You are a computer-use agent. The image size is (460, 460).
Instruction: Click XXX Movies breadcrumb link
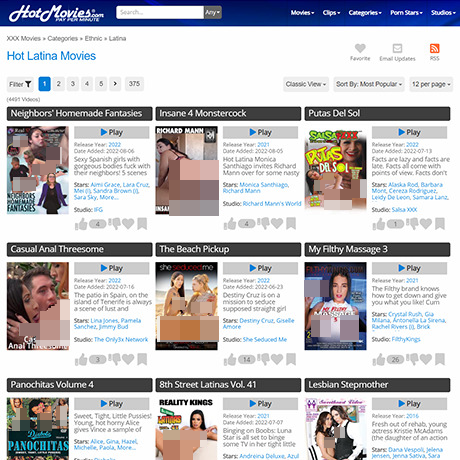pos(24,38)
